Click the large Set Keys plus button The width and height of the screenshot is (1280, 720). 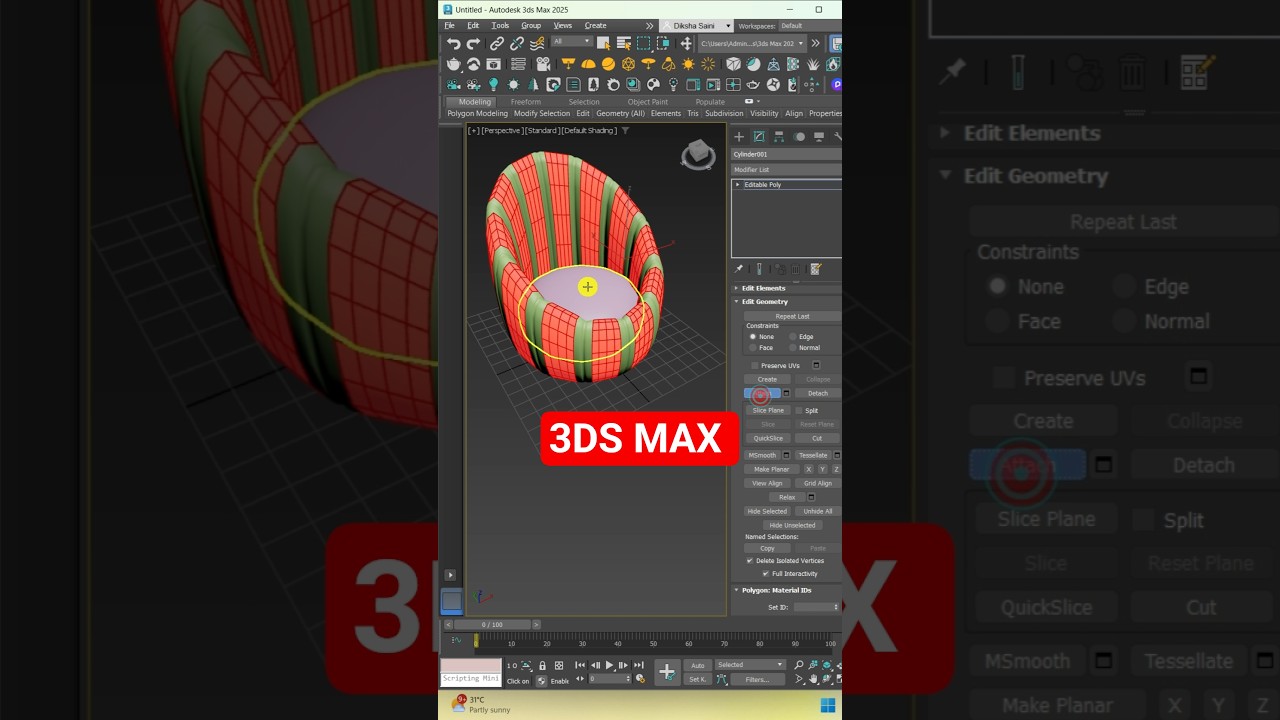(667, 672)
